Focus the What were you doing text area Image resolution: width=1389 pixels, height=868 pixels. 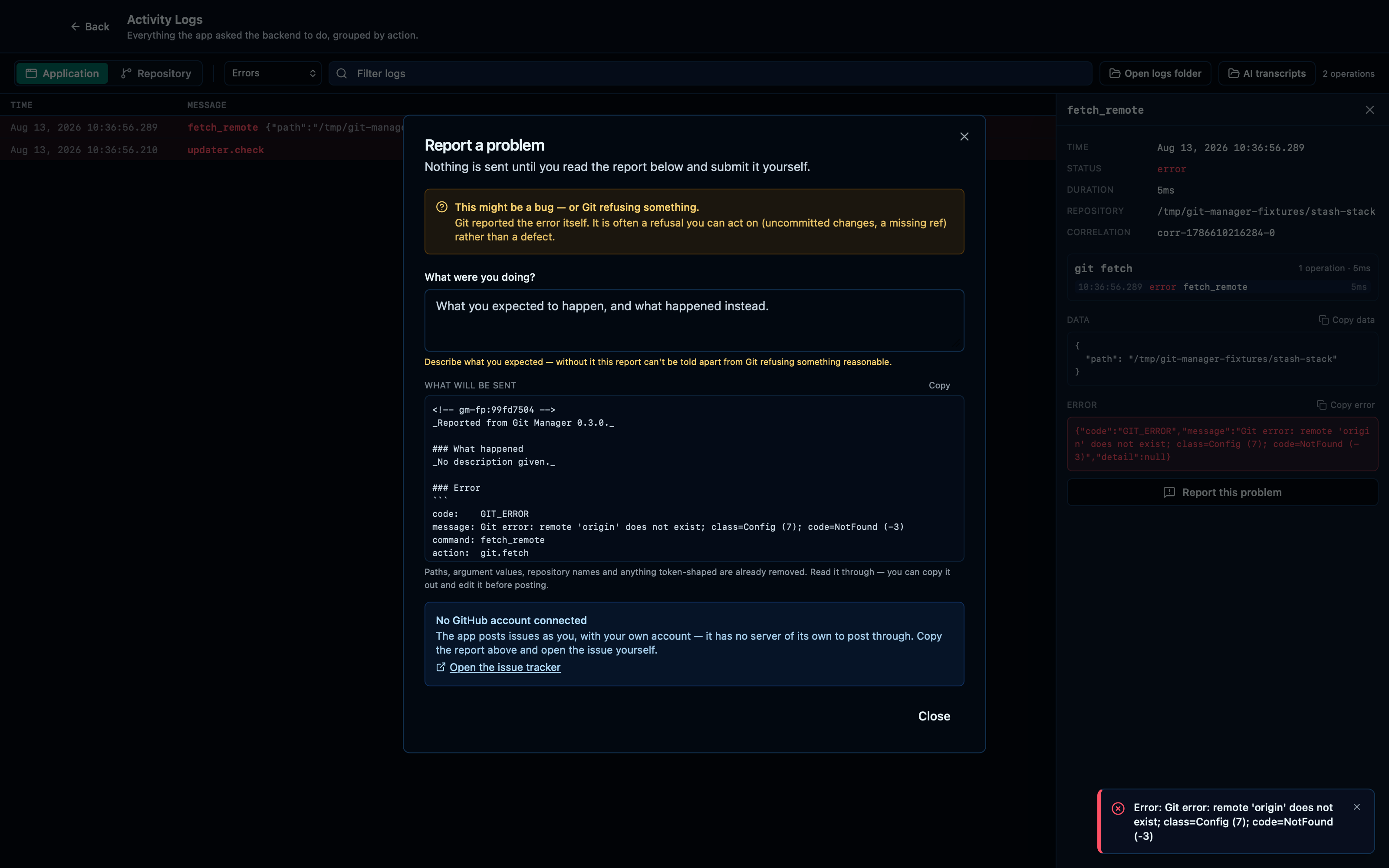[x=694, y=320]
